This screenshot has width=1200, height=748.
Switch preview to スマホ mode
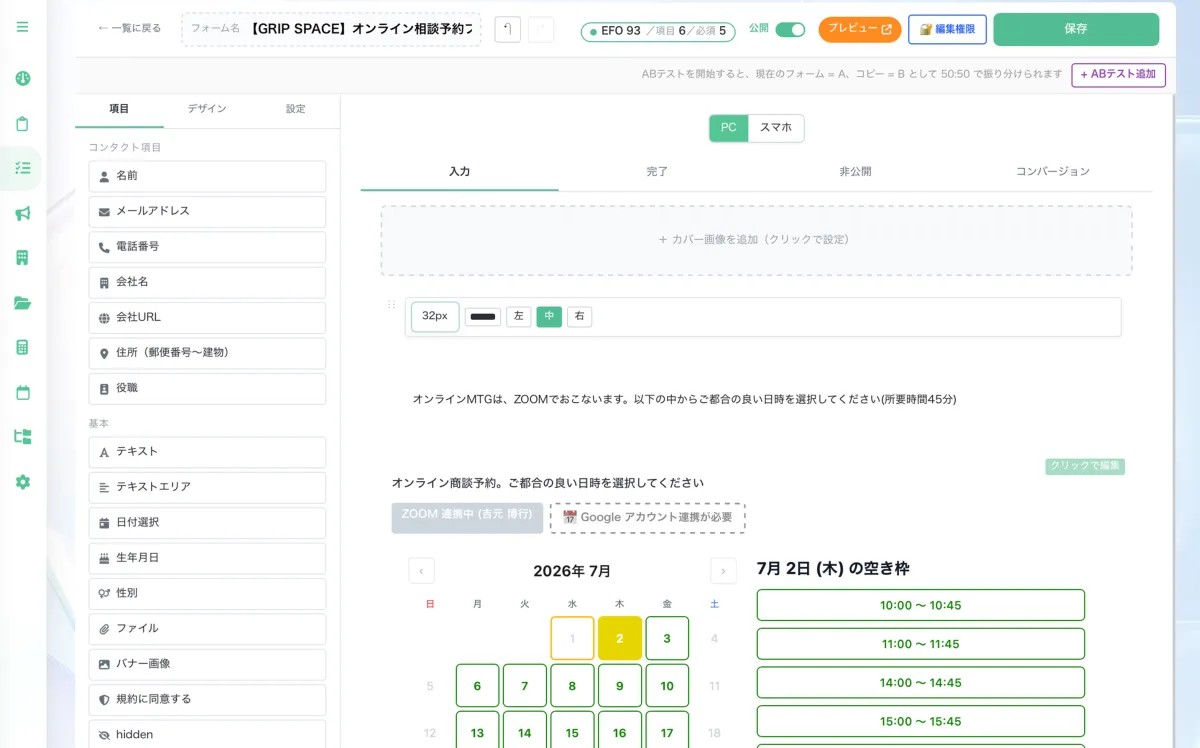point(776,128)
